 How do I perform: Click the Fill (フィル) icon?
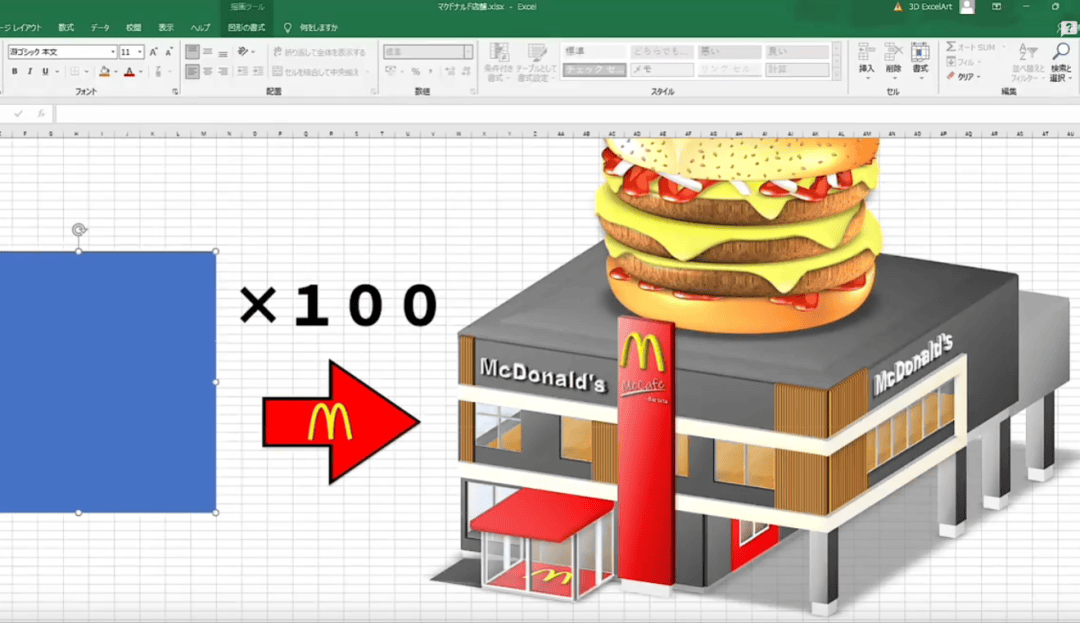(x=951, y=62)
